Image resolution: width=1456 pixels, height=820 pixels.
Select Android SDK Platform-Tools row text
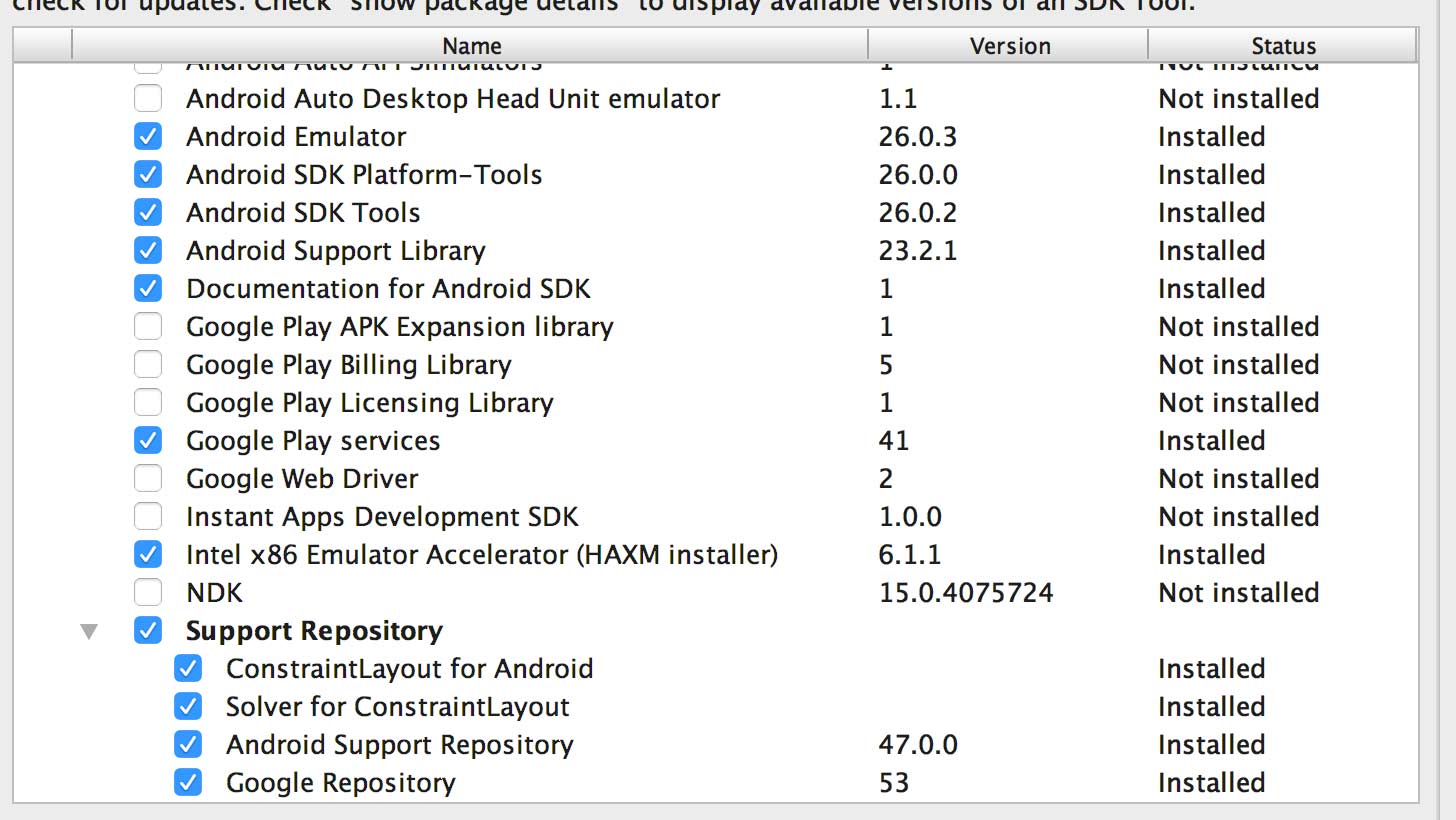(364, 175)
